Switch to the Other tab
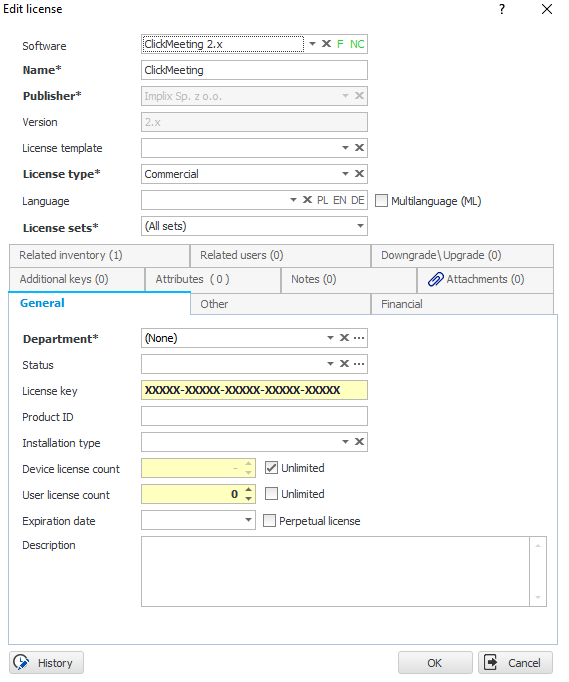Viewport: 569px width, 682px height. (x=281, y=304)
